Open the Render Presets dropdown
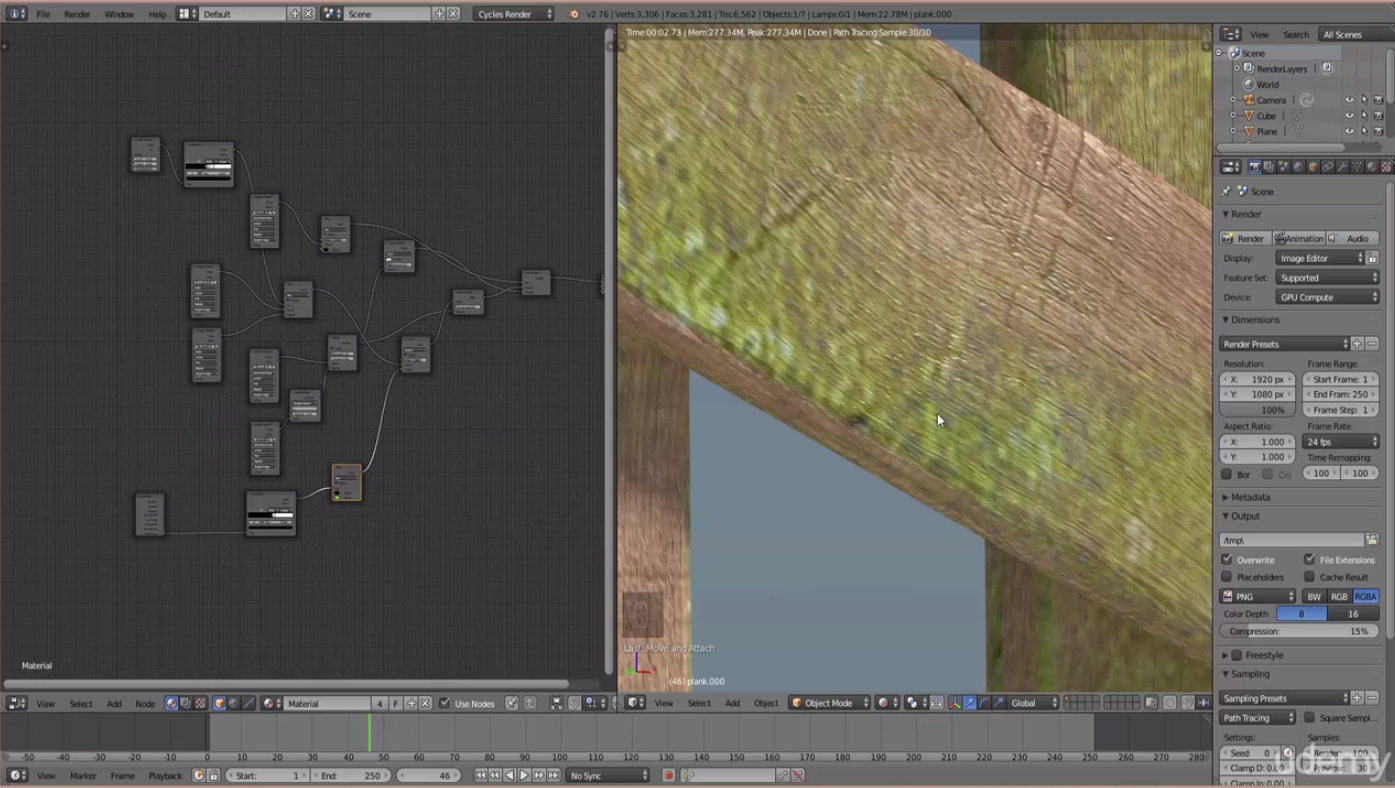 1284,344
